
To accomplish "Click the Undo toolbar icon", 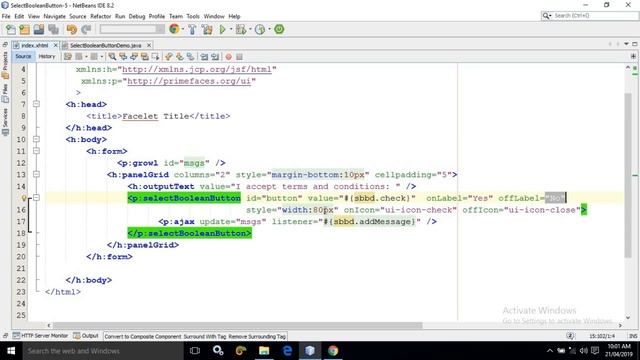I will 72,29.
